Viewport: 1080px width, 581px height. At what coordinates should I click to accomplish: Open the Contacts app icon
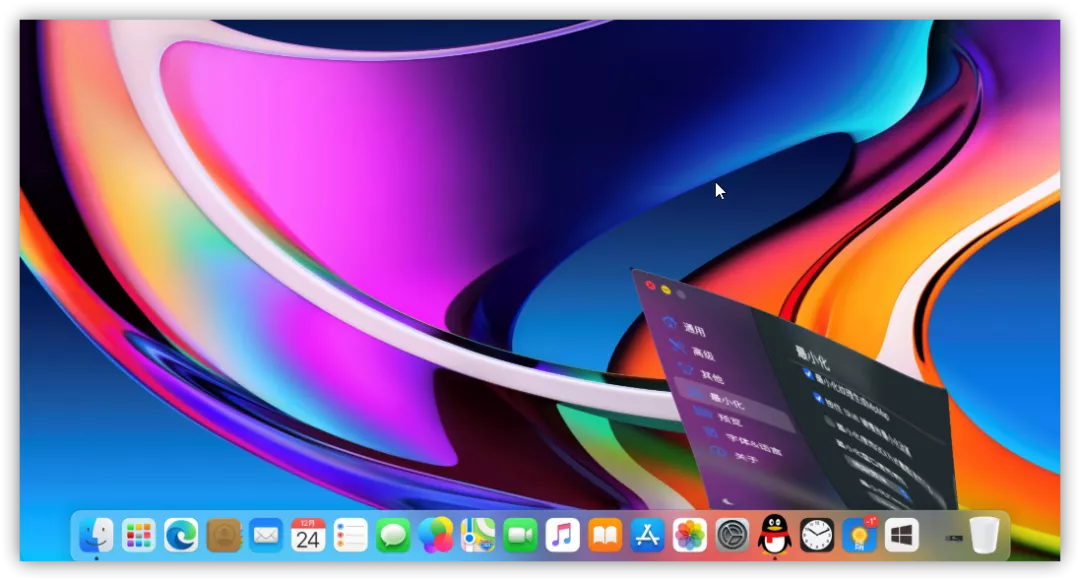(x=224, y=535)
